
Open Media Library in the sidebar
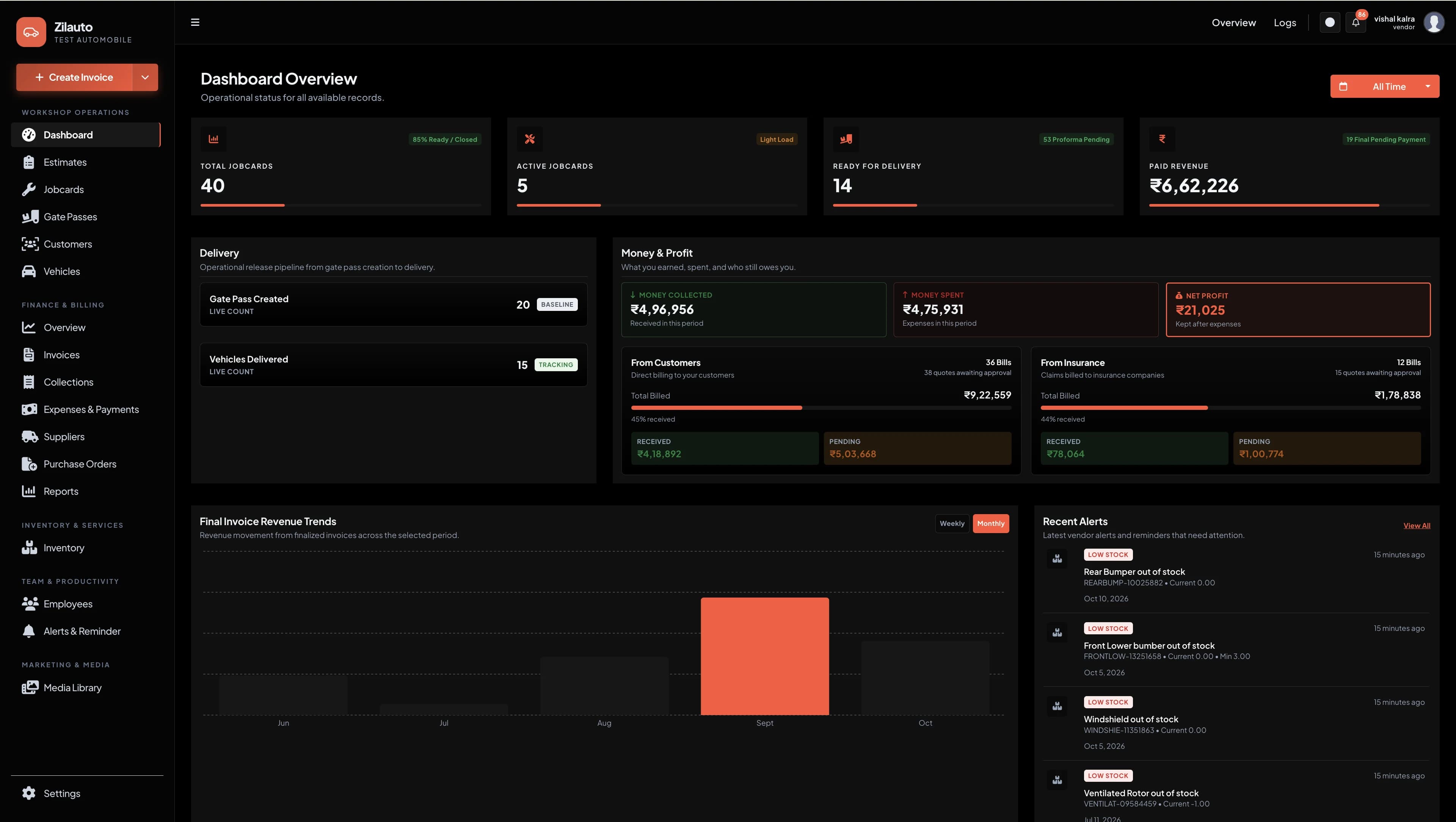click(x=86, y=687)
